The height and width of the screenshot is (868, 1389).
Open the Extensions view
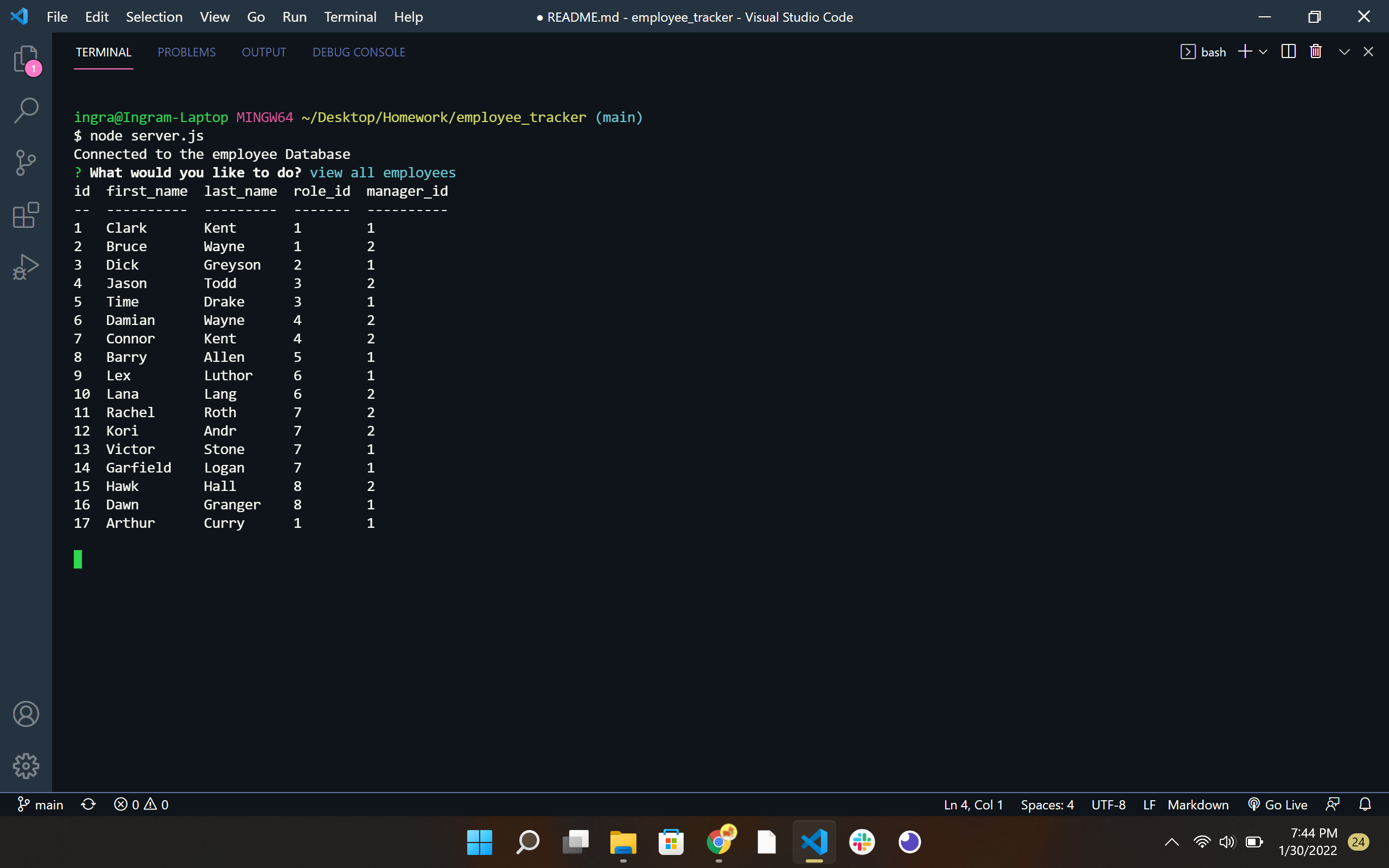click(26, 215)
